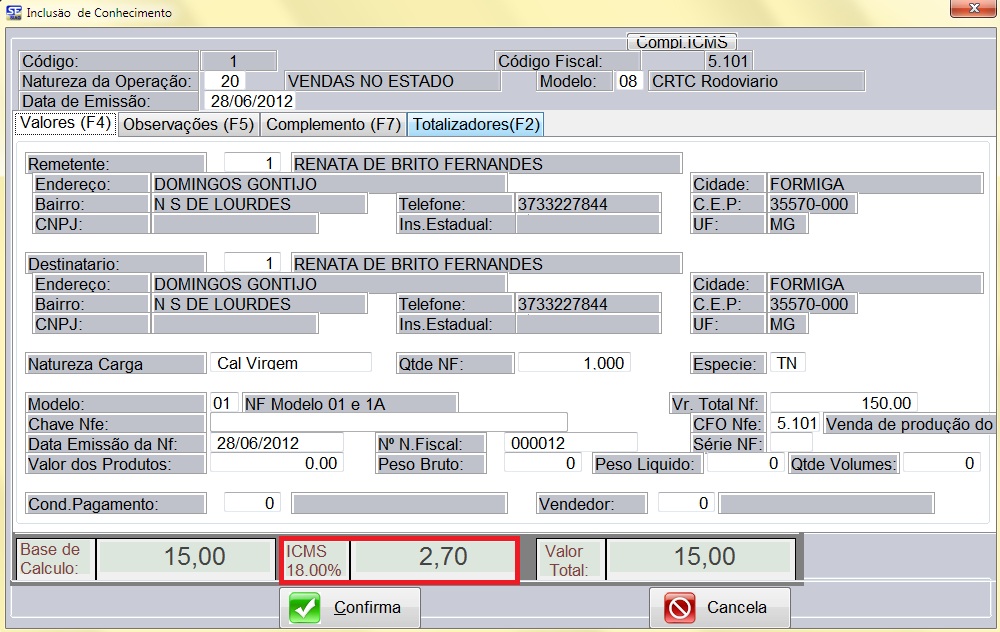Screen dimensions: 1000x632
Task: Click the Chave Nfe input field
Action: (x=388, y=422)
